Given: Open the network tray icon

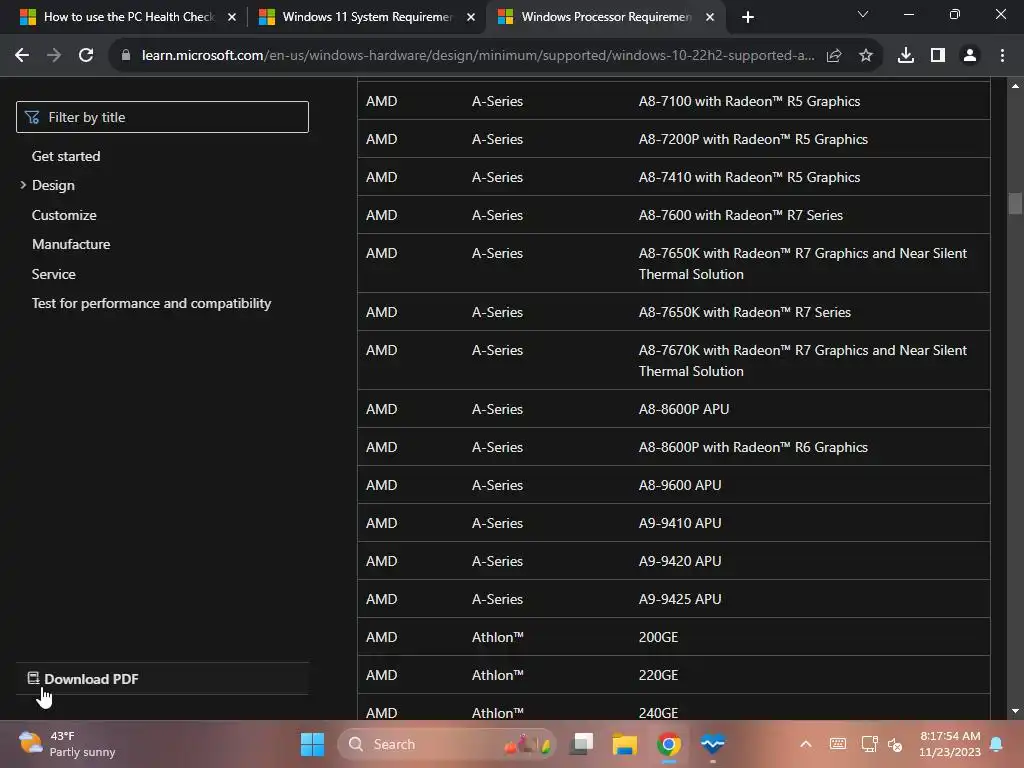Looking at the screenshot, I should click(x=869, y=744).
